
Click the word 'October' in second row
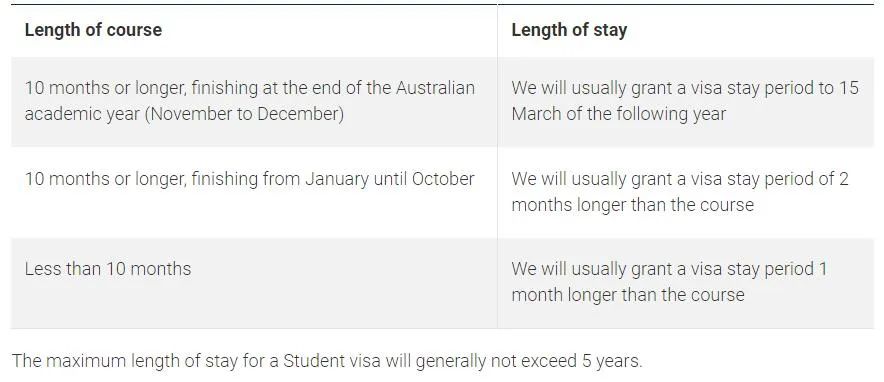pyautogui.click(x=443, y=179)
